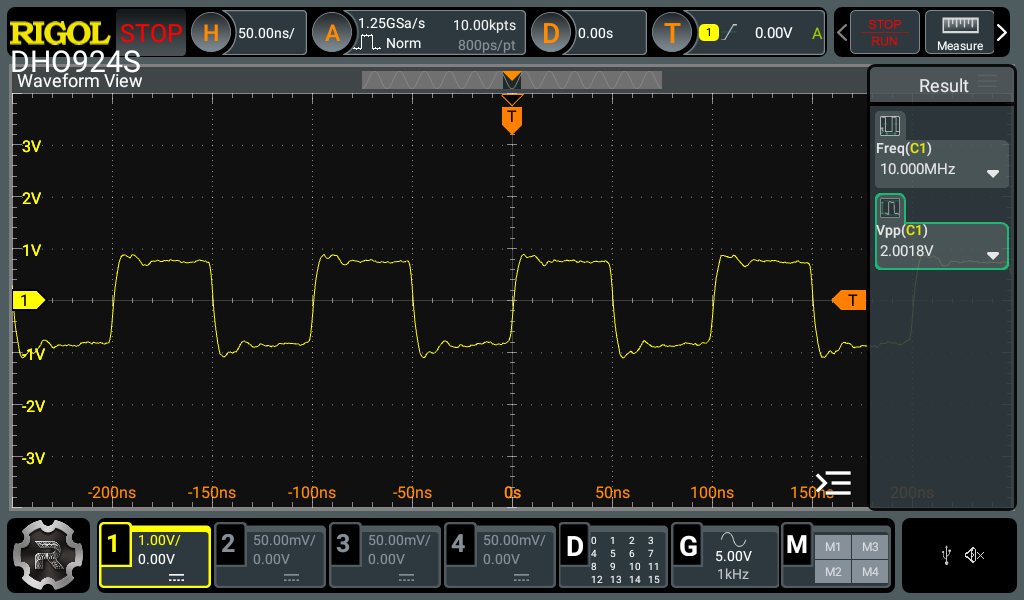Click the trigger level 0.00V value
The width and height of the screenshot is (1024, 600).
pyautogui.click(x=774, y=33)
